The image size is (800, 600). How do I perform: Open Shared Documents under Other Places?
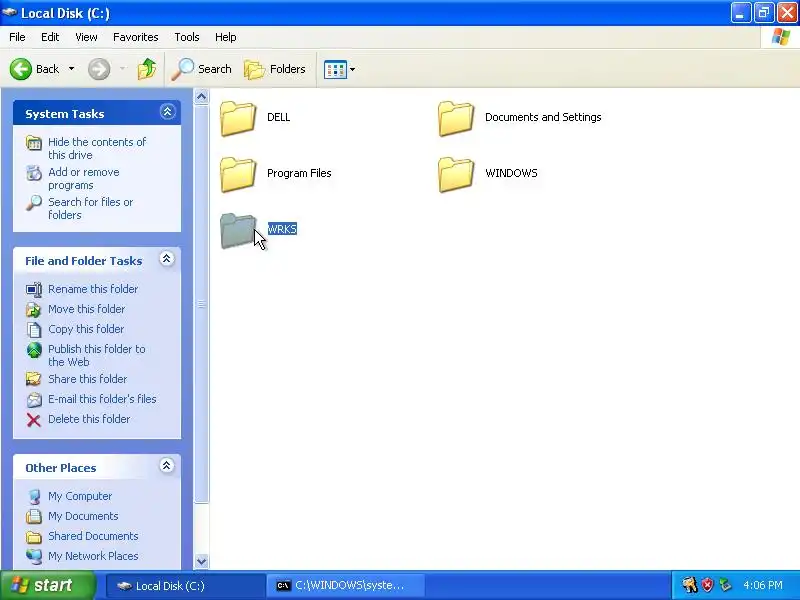click(x=93, y=536)
